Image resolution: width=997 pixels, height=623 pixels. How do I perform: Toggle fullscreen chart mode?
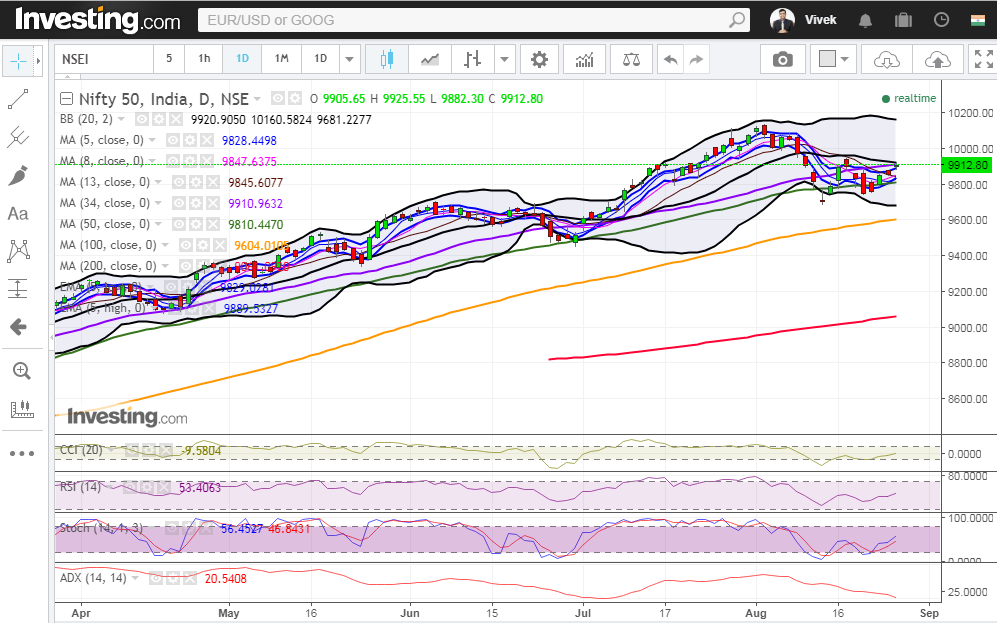click(x=984, y=59)
